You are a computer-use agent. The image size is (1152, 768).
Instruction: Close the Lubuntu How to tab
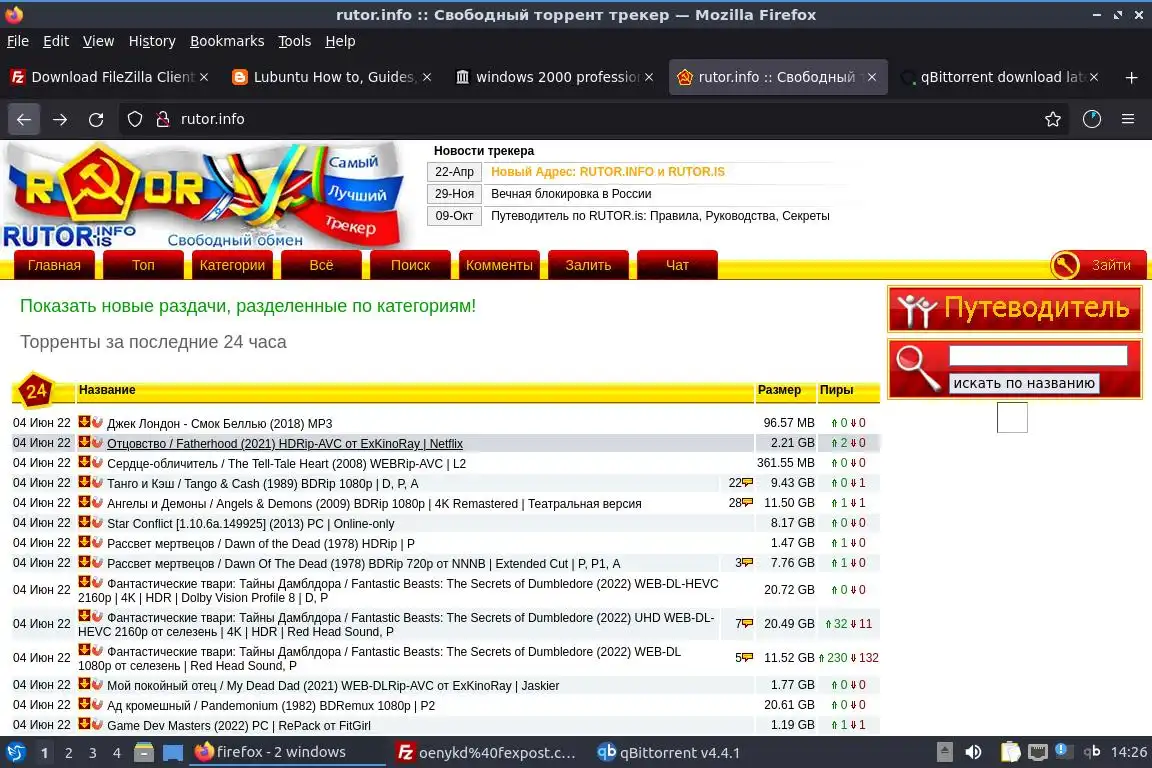[x=427, y=77]
